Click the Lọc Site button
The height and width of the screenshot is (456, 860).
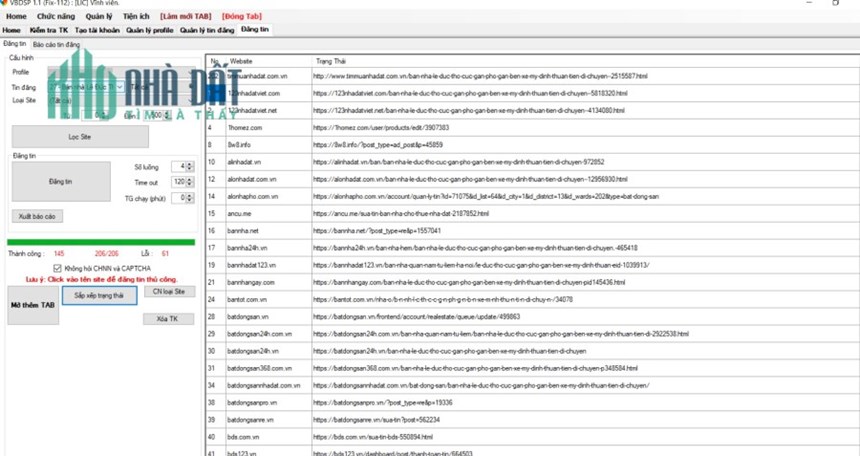point(80,137)
